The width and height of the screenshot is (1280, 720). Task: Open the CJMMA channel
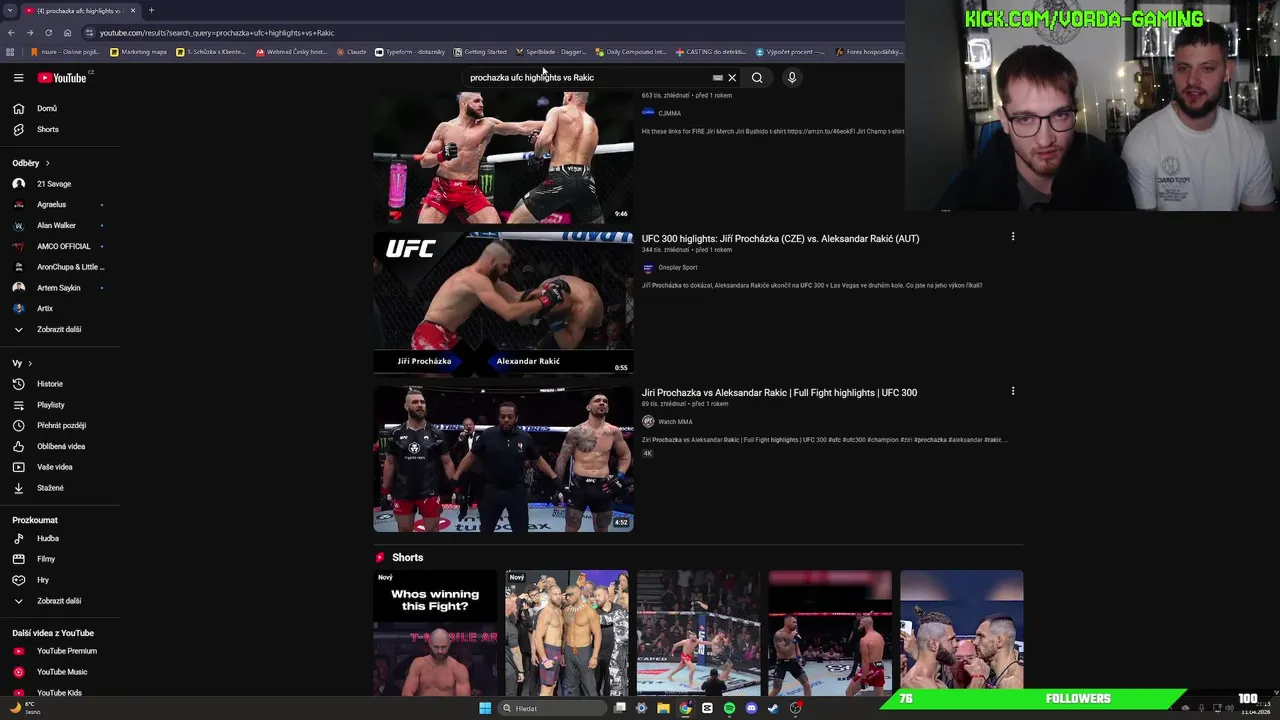tap(669, 113)
